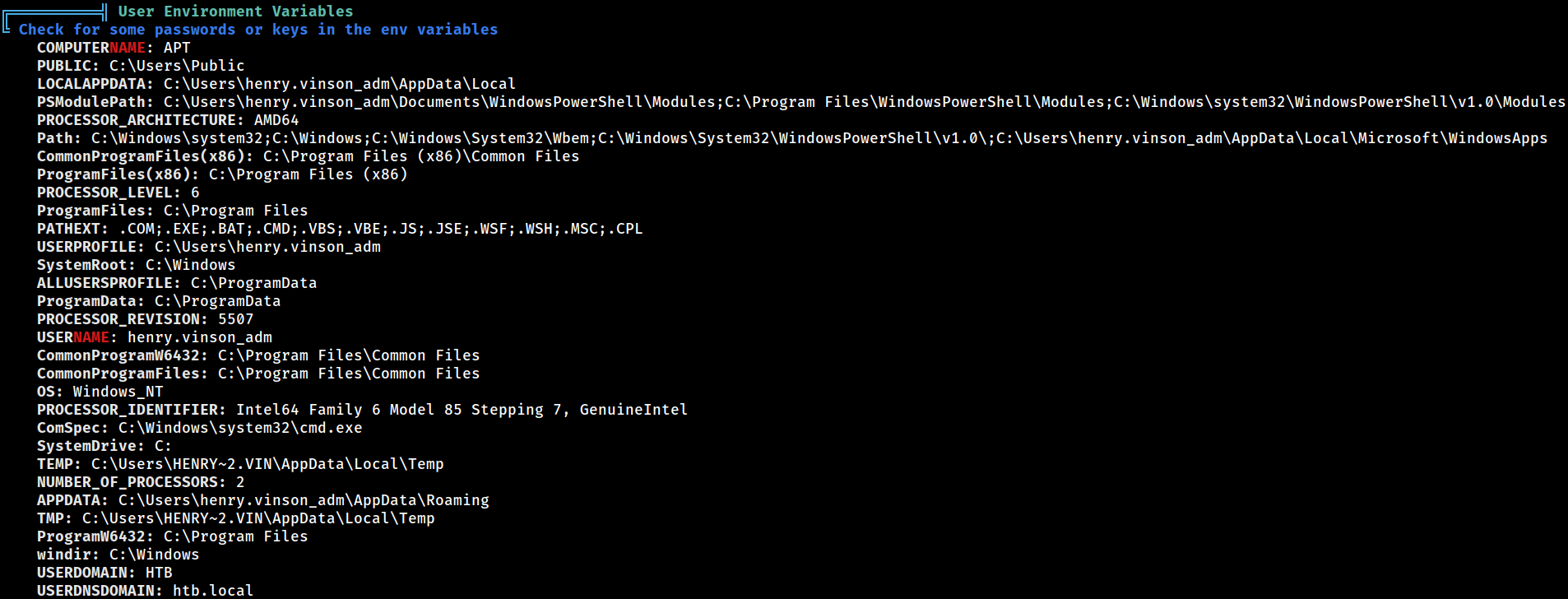Click the OS value Windows_NT
Image resolution: width=1568 pixels, height=599 pixels.
coord(118,392)
